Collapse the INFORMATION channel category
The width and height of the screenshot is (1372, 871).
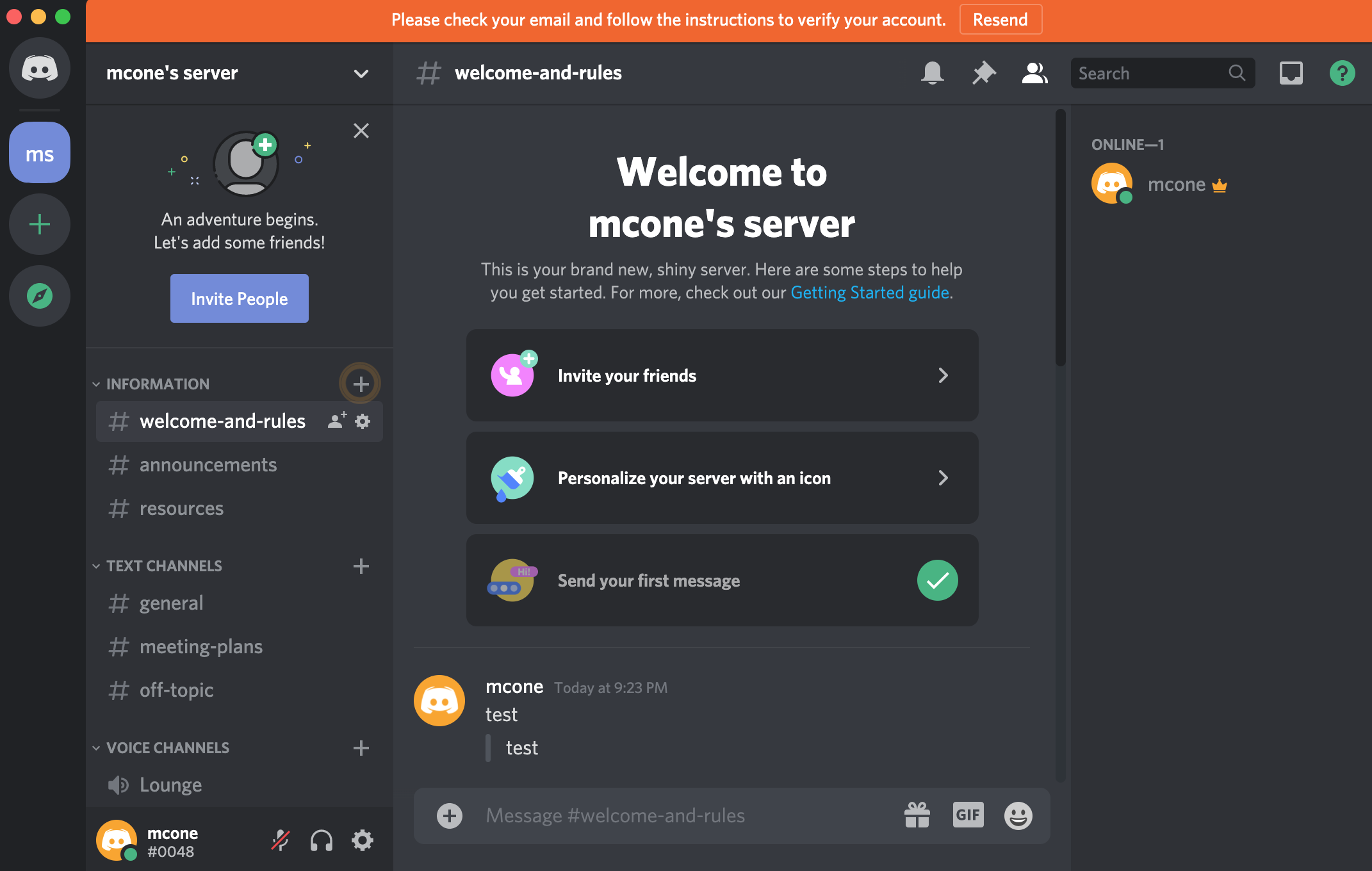point(97,383)
